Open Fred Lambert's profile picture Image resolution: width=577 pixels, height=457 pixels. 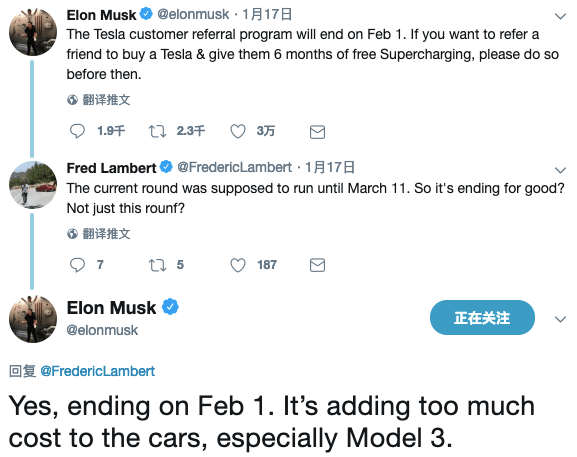(x=33, y=185)
